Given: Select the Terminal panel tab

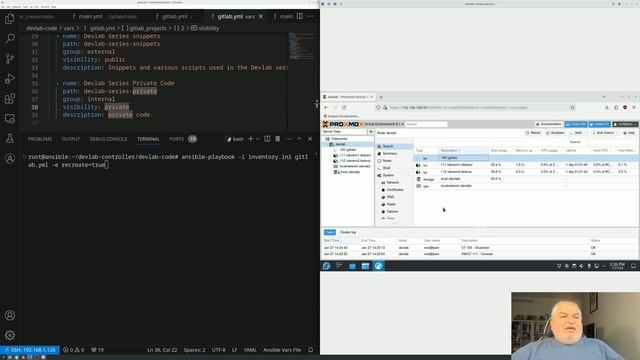Looking at the screenshot, I should coord(148,139).
